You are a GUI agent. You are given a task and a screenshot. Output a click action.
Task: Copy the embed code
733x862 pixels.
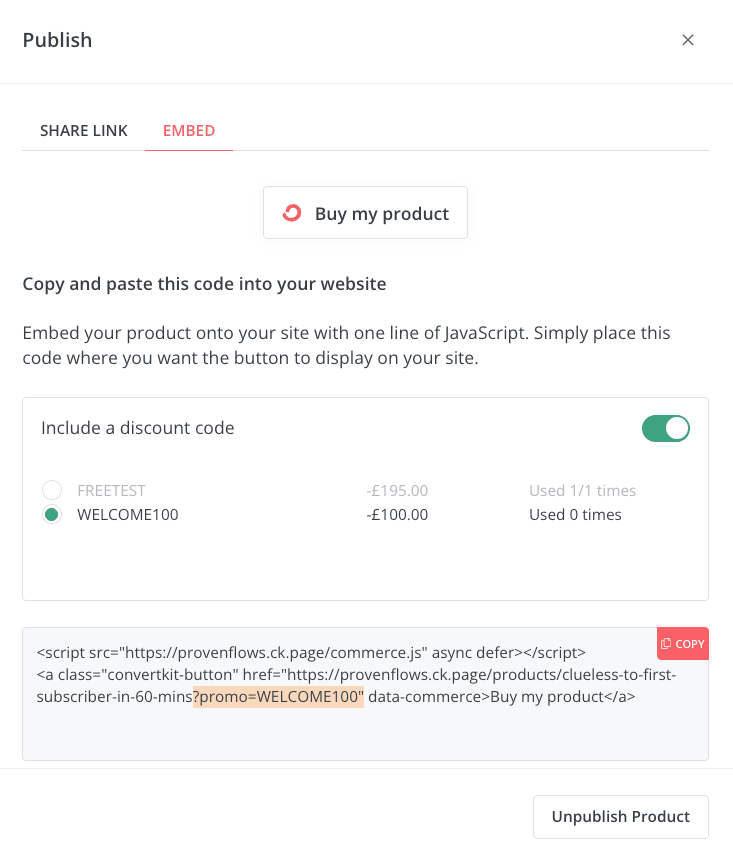coord(682,643)
